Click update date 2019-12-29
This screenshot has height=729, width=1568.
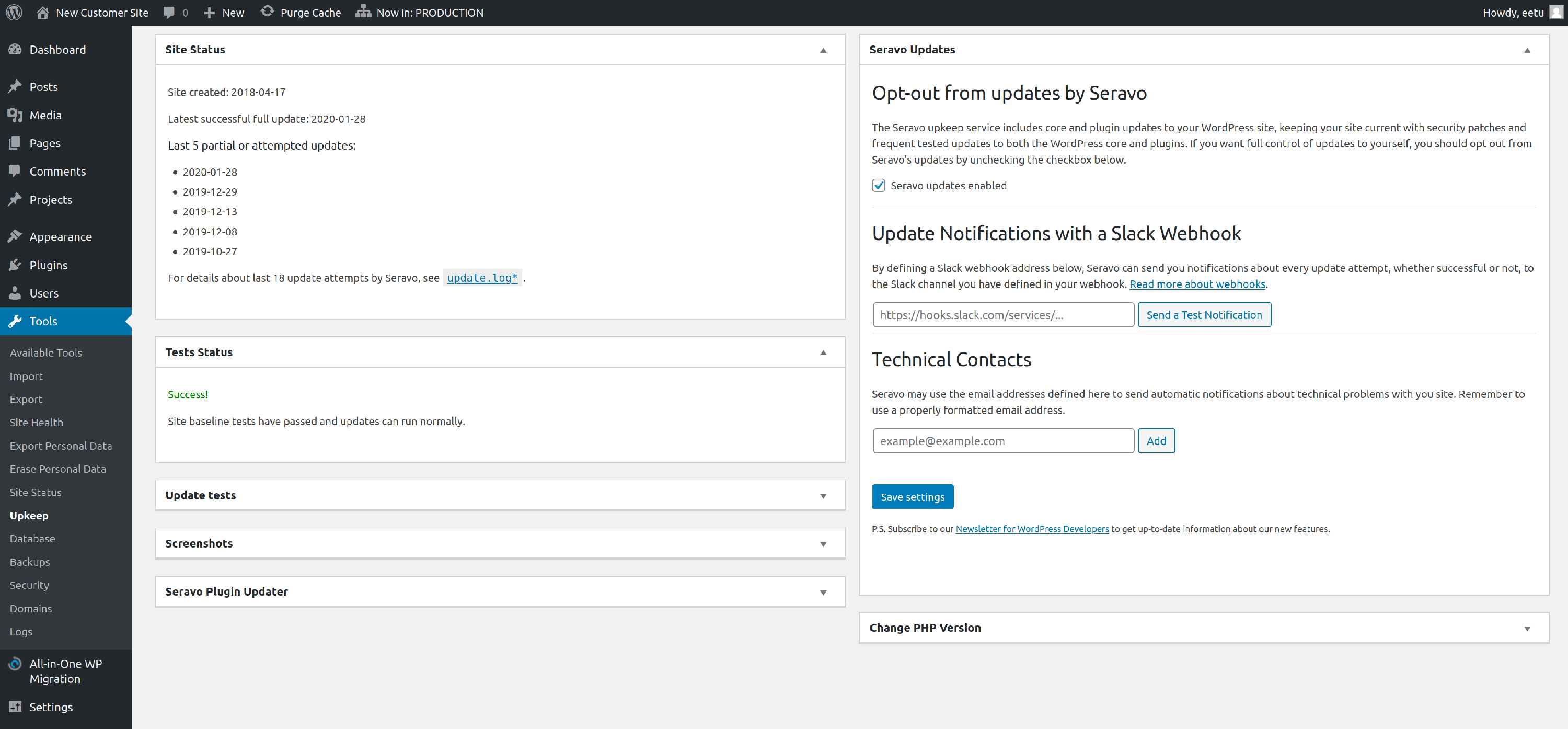tap(210, 192)
